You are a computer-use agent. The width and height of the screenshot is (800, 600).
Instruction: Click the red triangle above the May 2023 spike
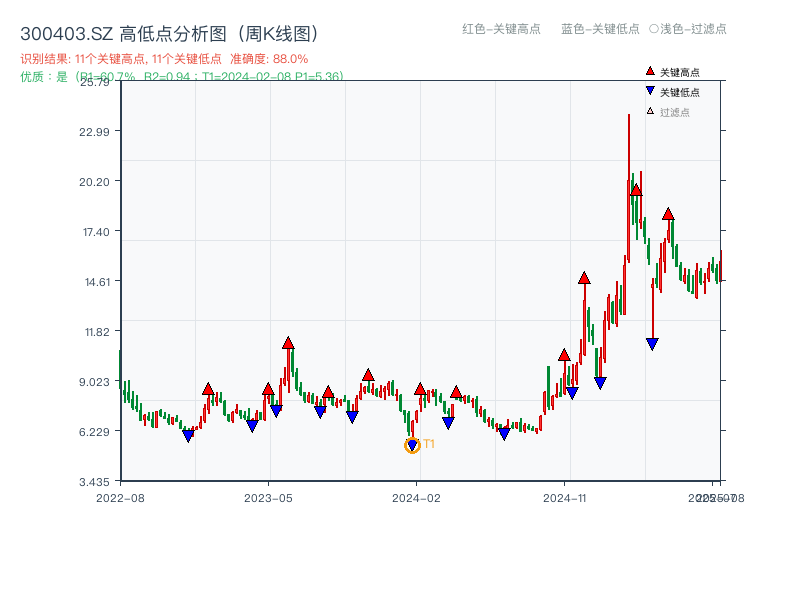coord(287,342)
